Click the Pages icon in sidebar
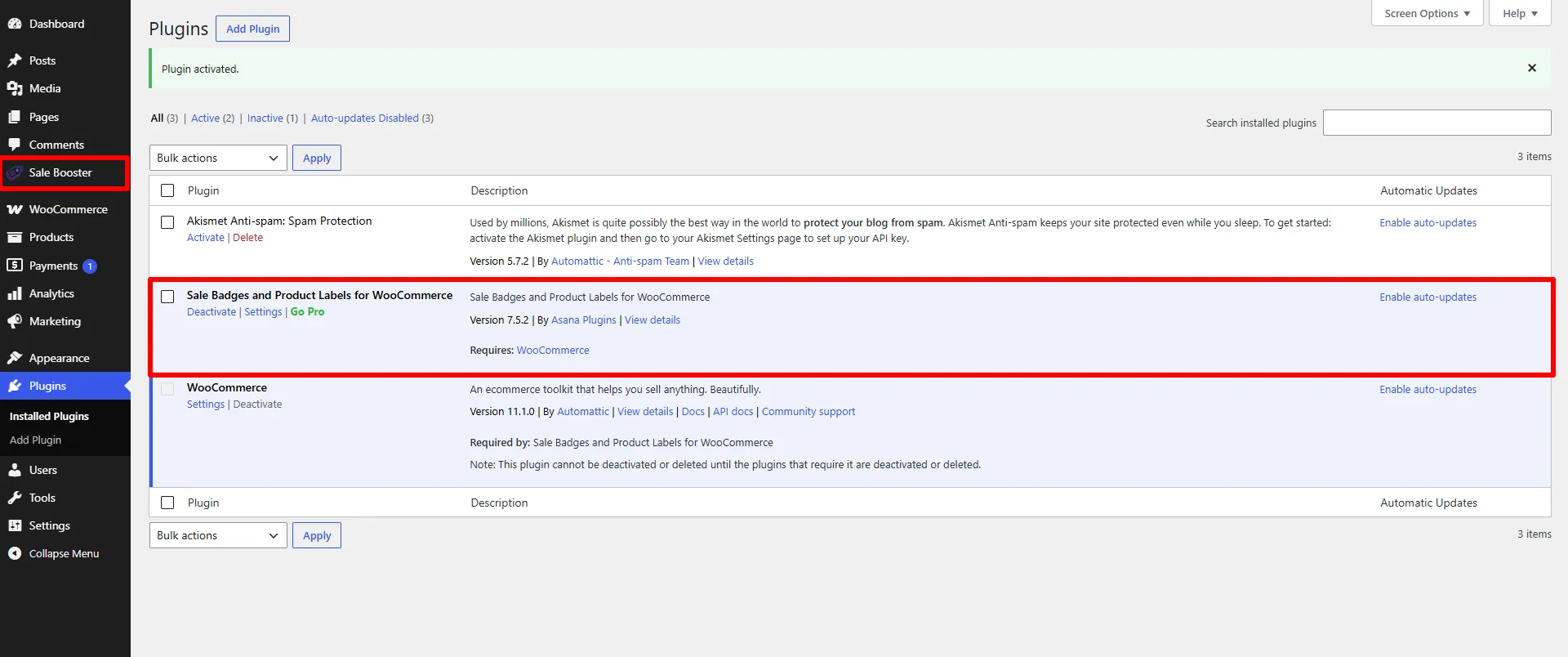The image size is (1568, 657). click(15, 117)
